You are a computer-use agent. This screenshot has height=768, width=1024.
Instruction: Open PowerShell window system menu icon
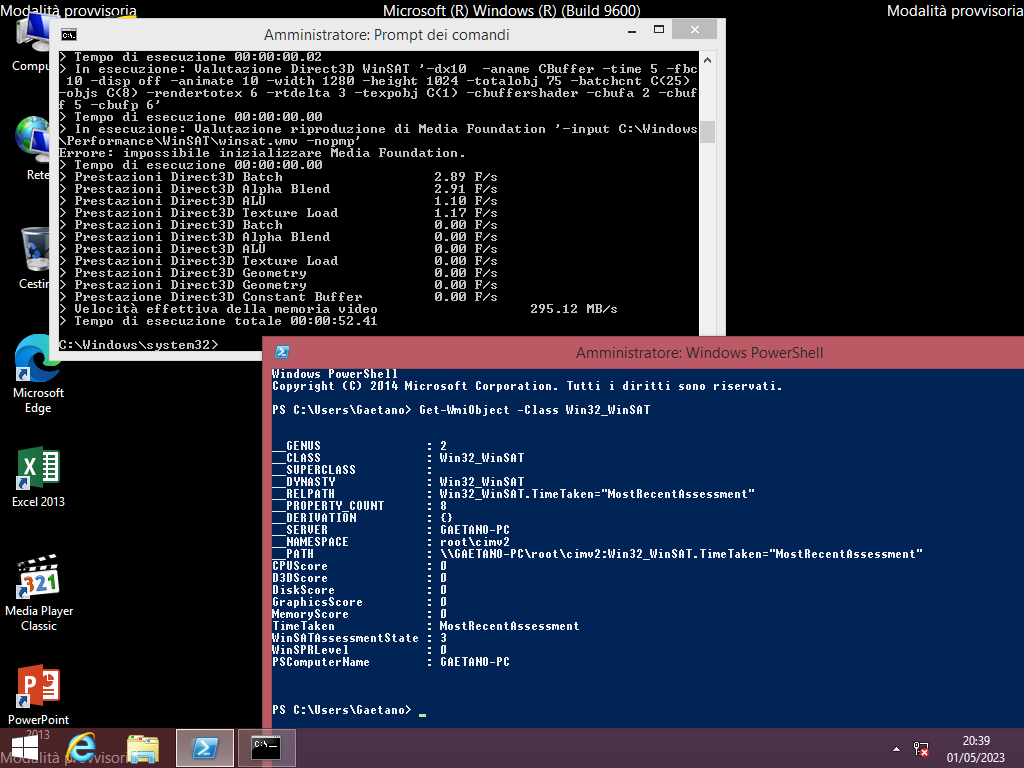(x=283, y=353)
